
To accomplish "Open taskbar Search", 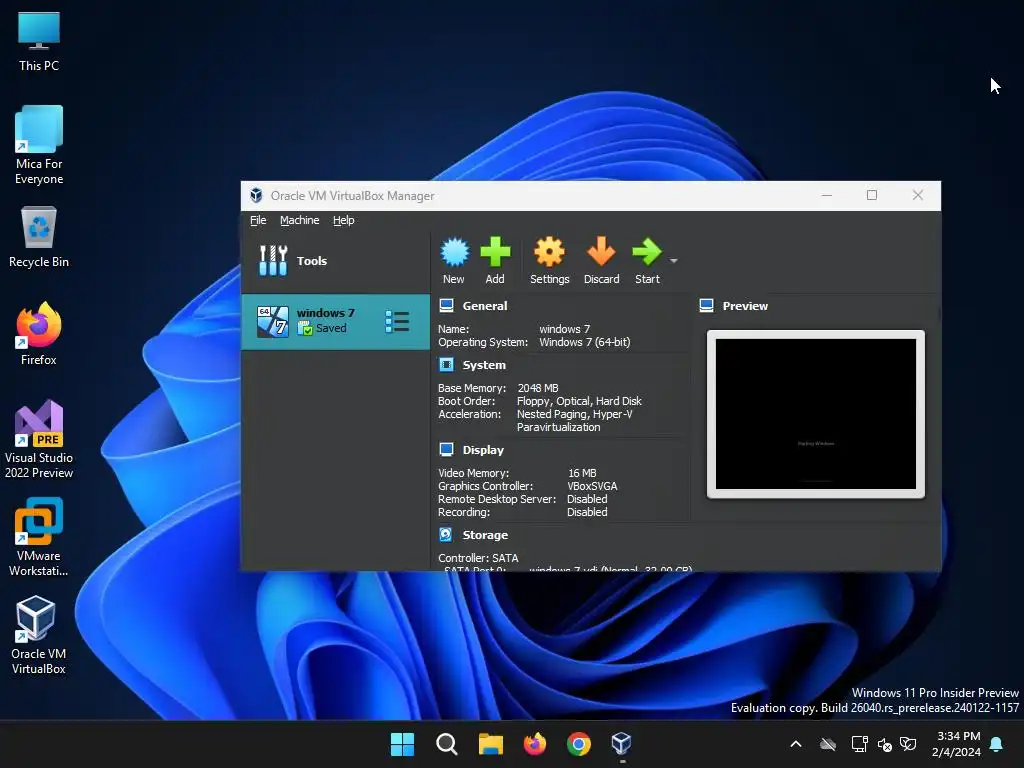I will pyautogui.click(x=447, y=744).
